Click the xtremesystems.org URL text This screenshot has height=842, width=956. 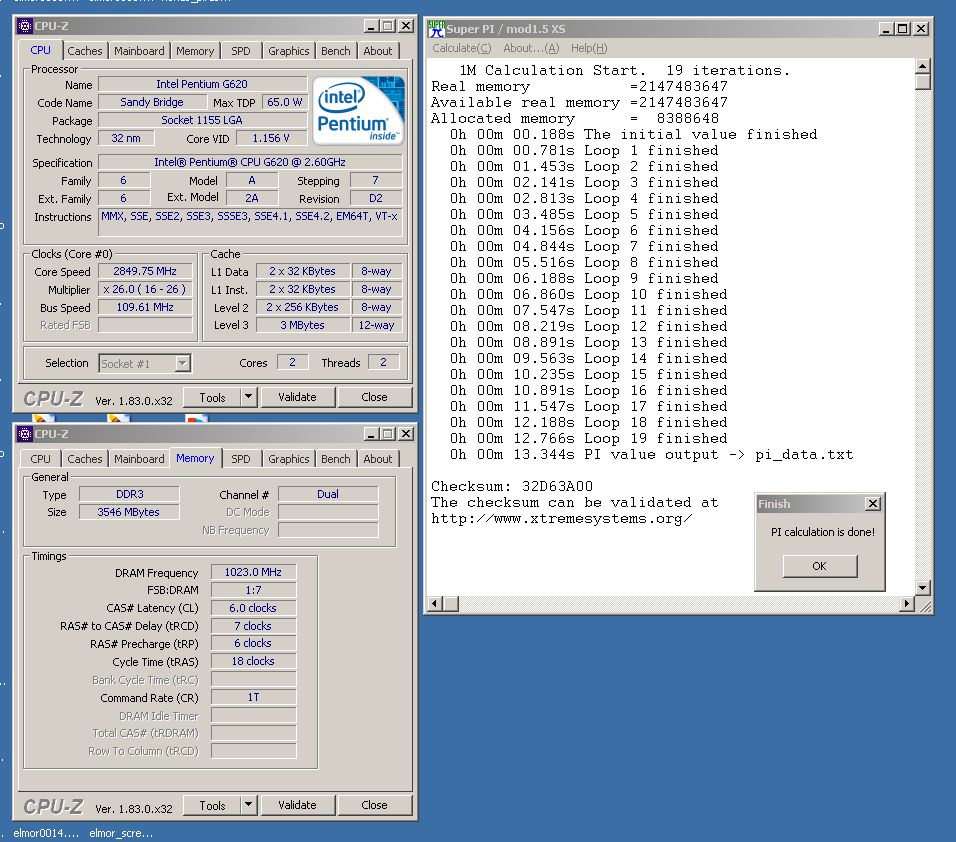(x=561, y=519)
